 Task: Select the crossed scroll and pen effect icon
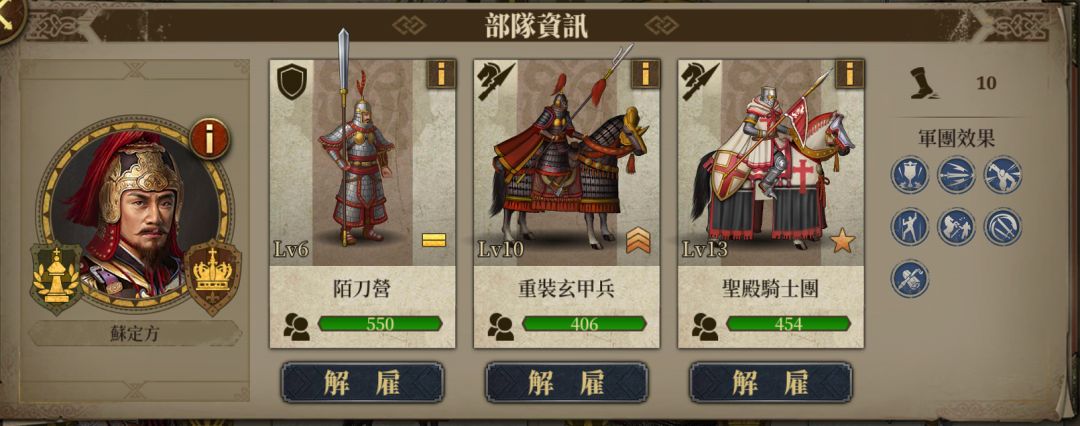[x=909, y=278]
